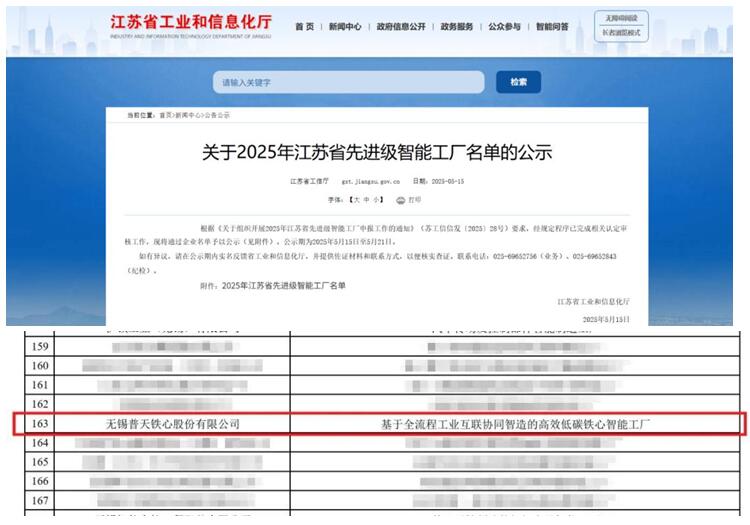Click 首页 in the breadcrumb path
Image resolution: width=750 pixels, height=525 pixels.
[165, 115]
